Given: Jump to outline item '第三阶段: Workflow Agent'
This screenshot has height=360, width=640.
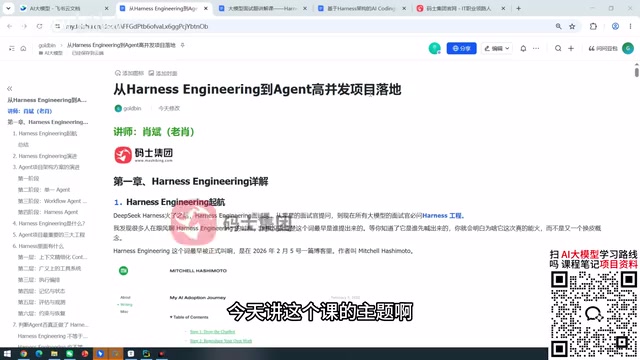Looking at the screenshot, I should [52, 201].
